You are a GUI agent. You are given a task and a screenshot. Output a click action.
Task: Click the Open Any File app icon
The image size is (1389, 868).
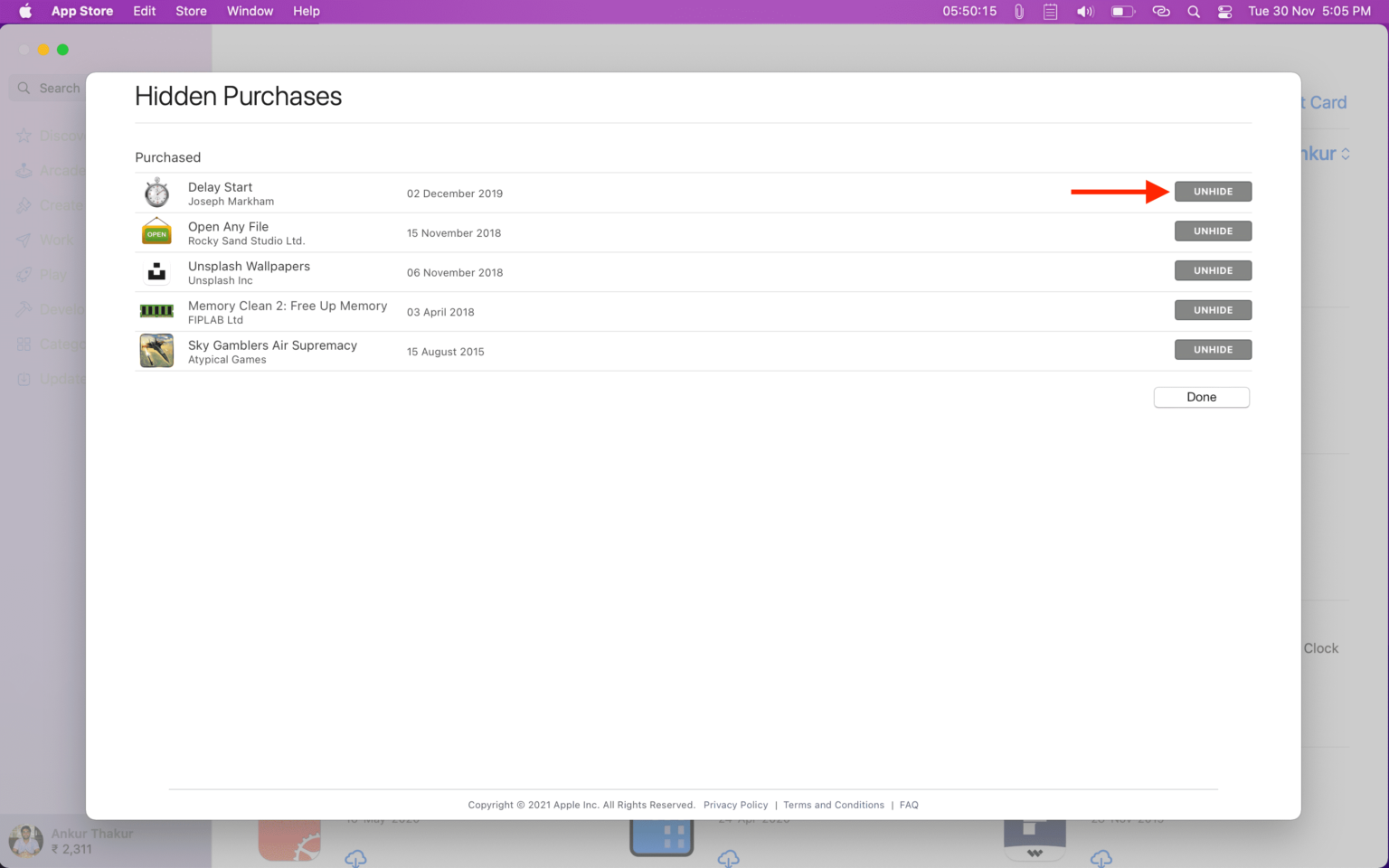[156, 232]
